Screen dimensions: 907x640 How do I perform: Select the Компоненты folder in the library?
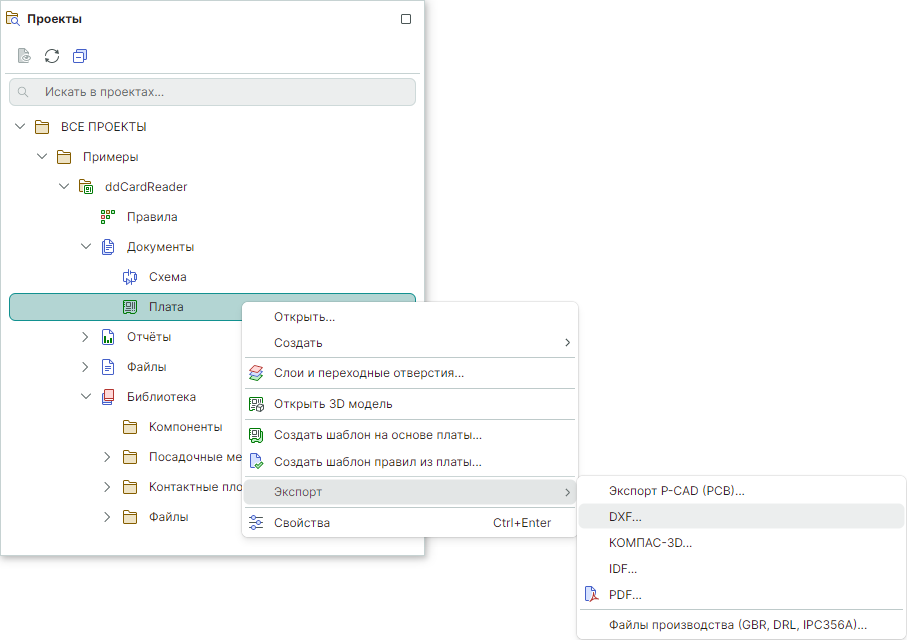coord(185,427)
